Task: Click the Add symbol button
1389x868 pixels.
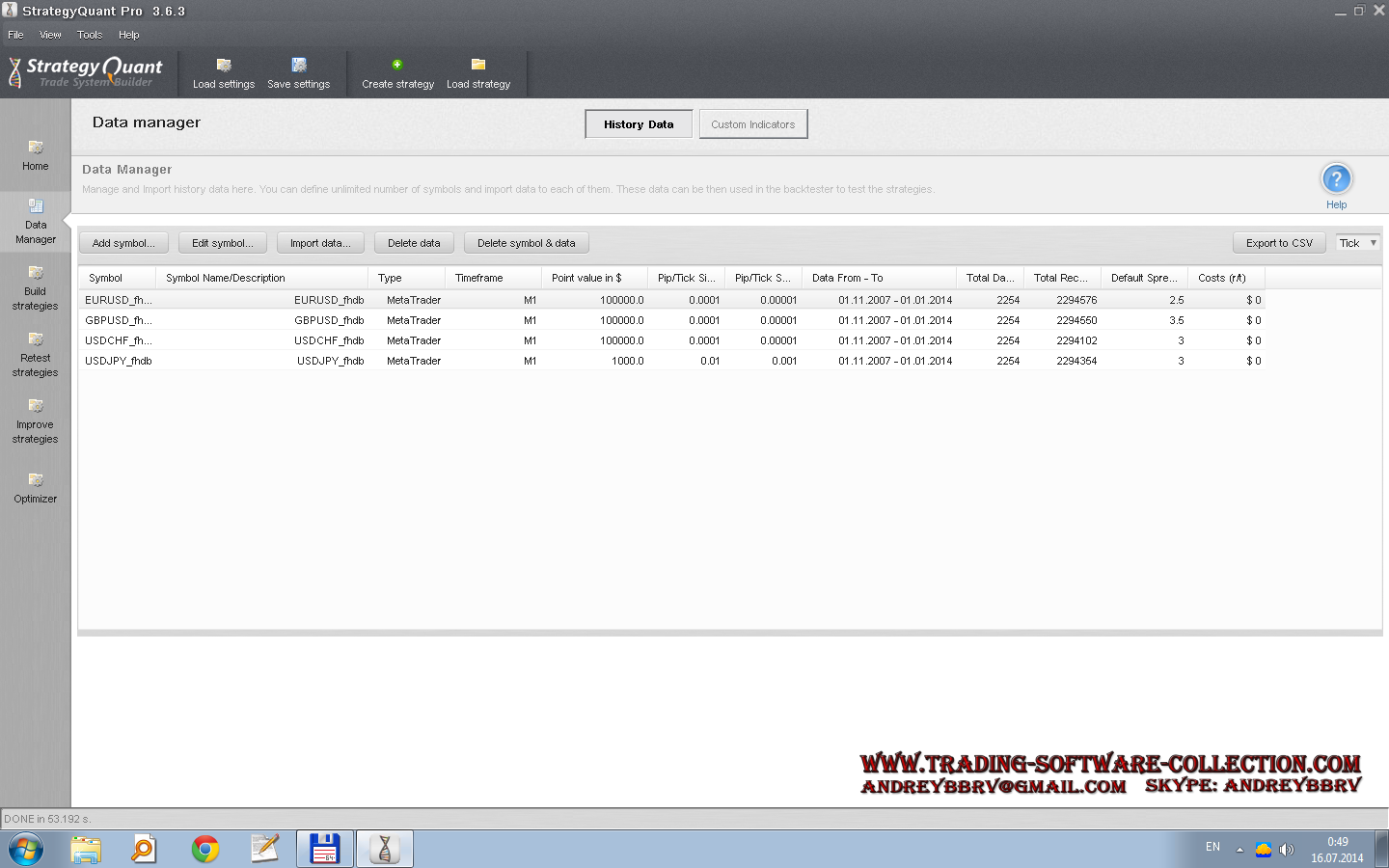Action: coord(123,243)
